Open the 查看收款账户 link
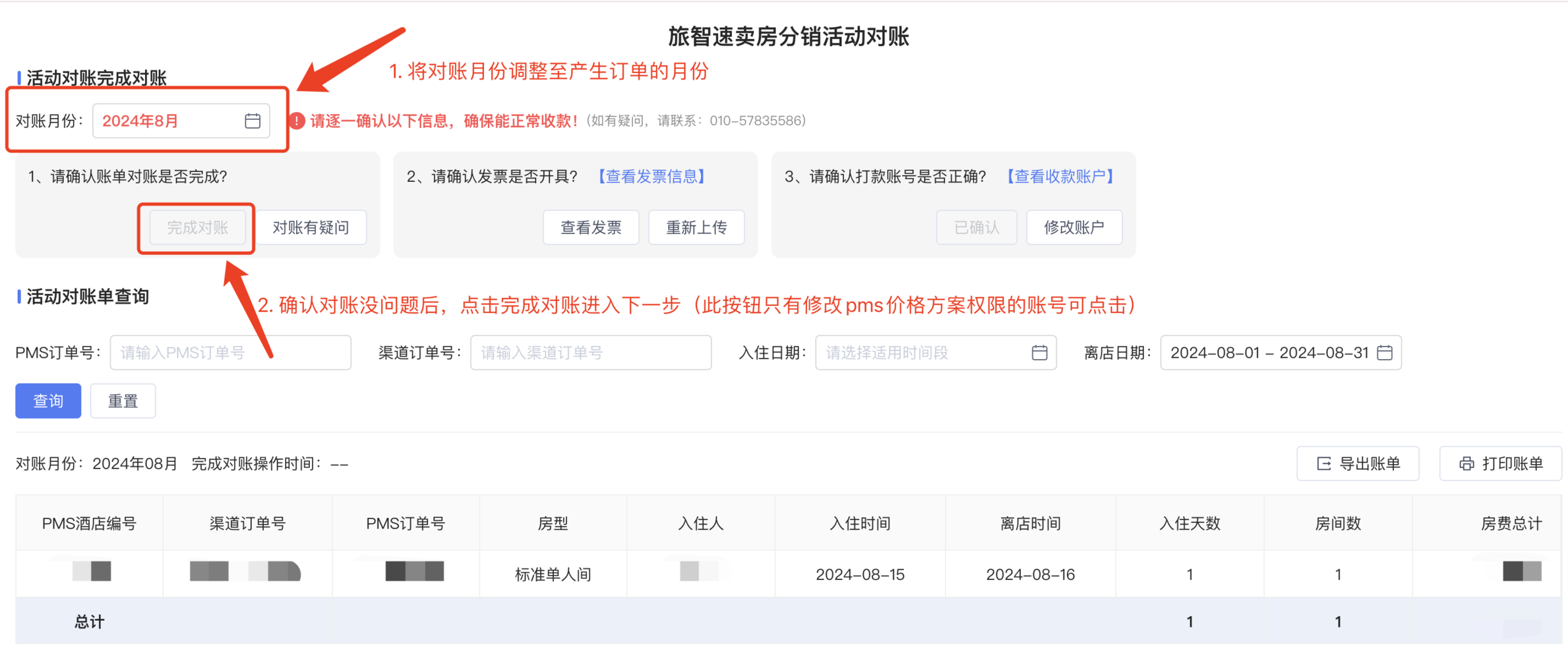The width and height of the screenshot is (1568, 659). point(1060,177)
